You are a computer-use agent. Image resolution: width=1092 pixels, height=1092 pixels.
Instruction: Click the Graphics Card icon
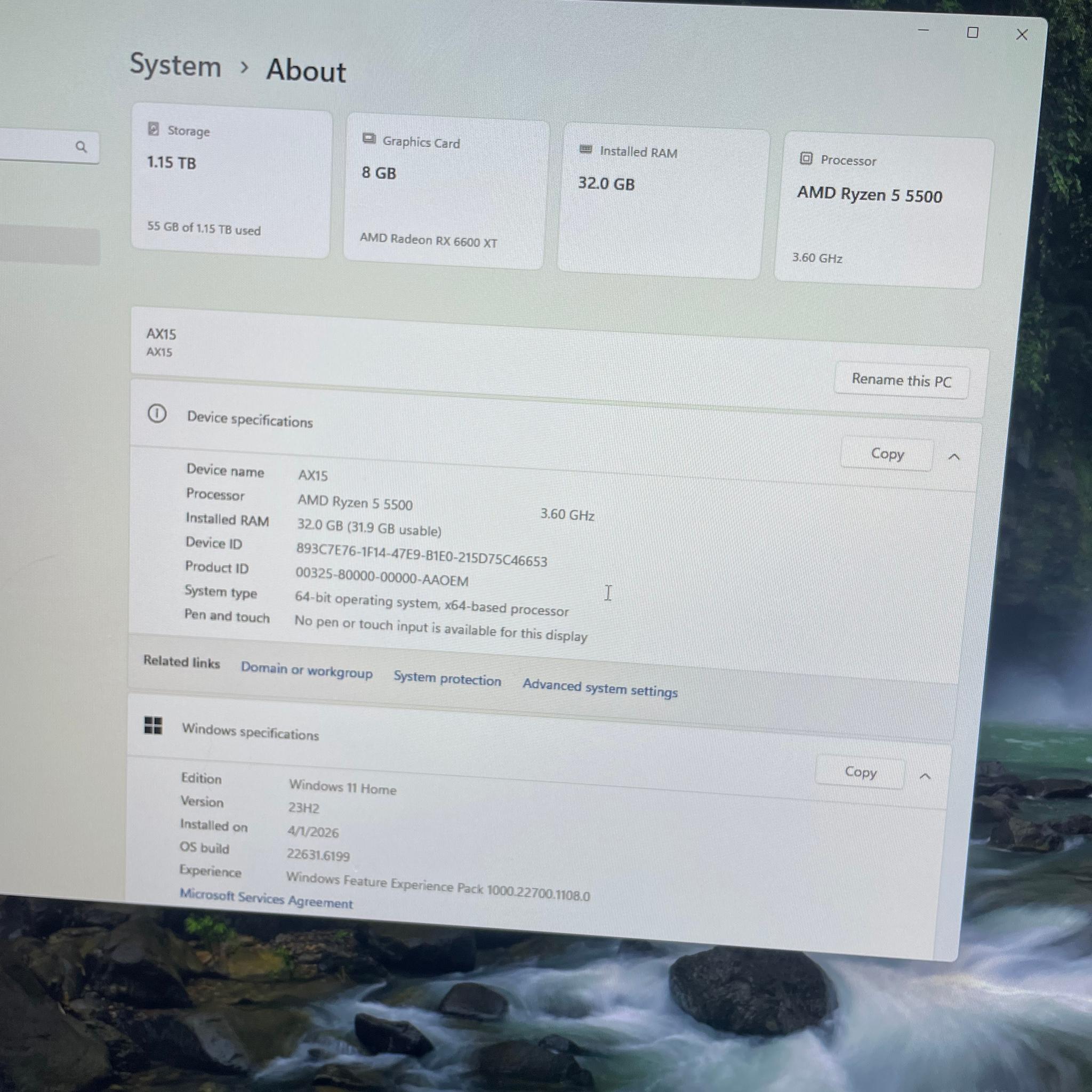(369, 139)
